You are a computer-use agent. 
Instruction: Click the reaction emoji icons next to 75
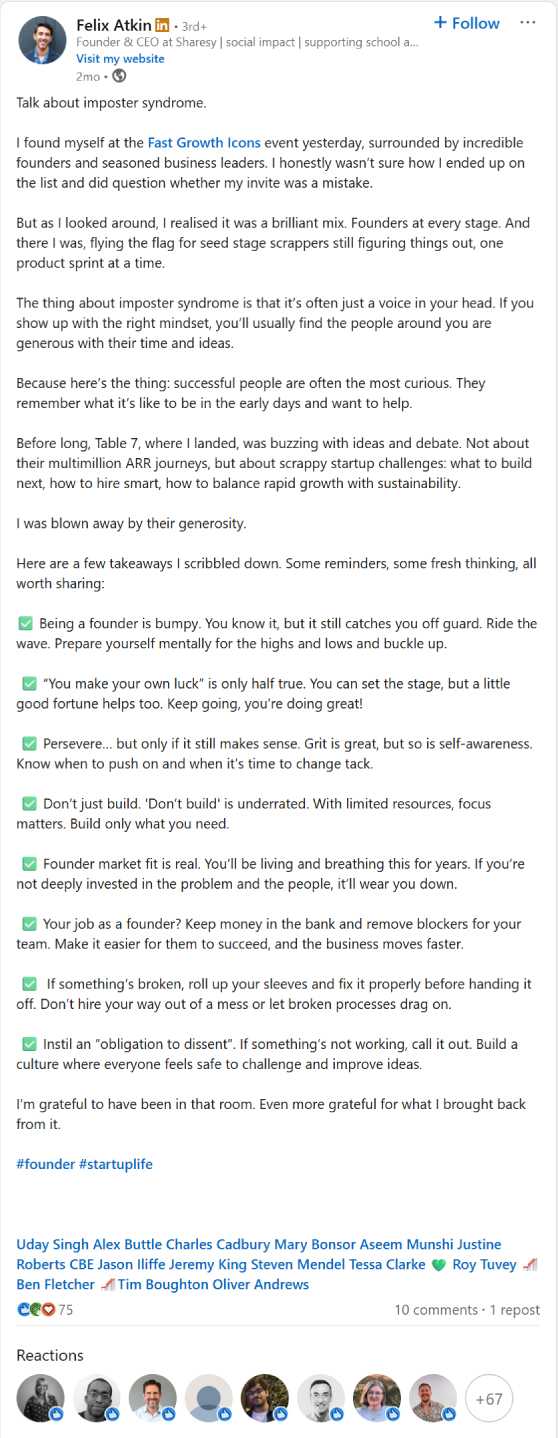[x=36, y=1310]
